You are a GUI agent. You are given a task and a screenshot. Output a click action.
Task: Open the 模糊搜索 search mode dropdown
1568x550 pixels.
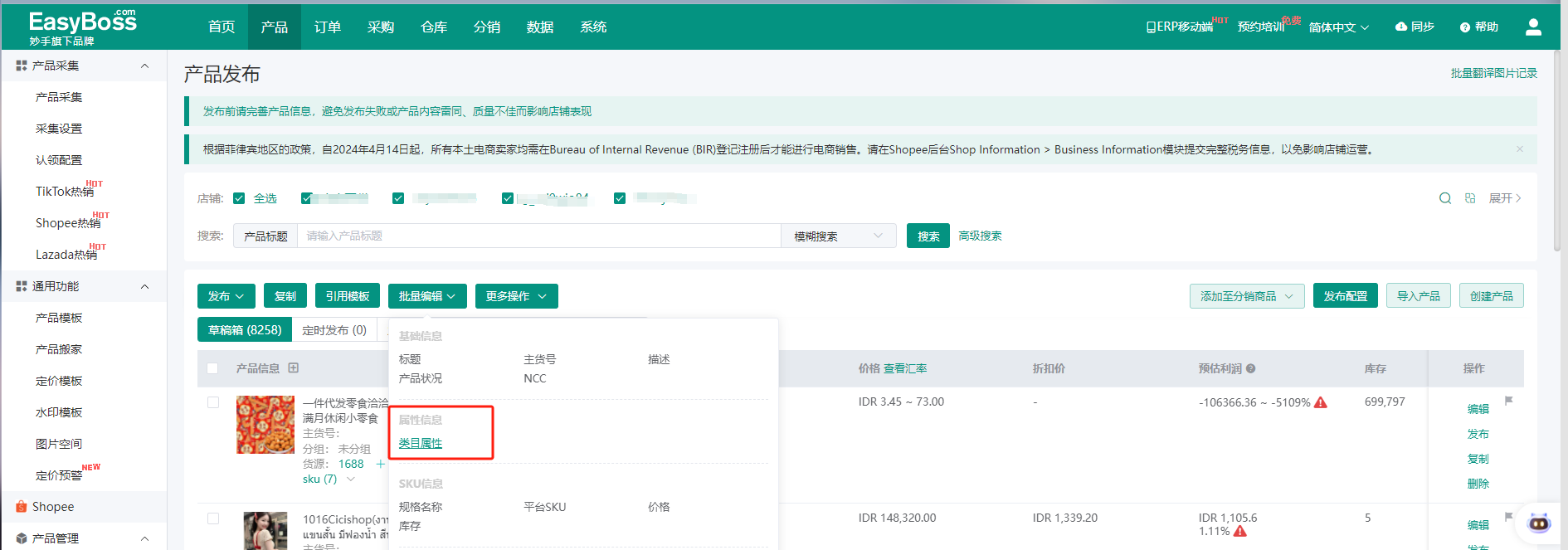tap(839, 236)
